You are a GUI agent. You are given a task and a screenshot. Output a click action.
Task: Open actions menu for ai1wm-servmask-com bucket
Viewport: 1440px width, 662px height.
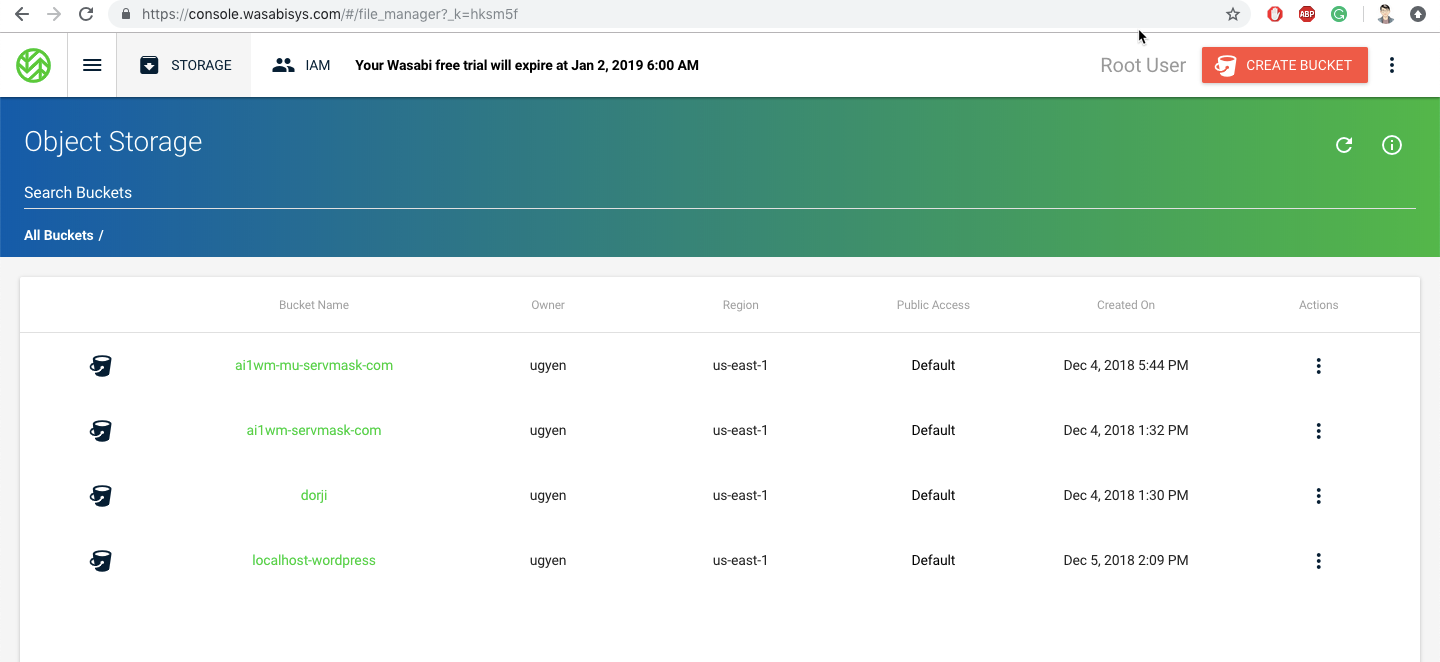[x=1318, y=431]
